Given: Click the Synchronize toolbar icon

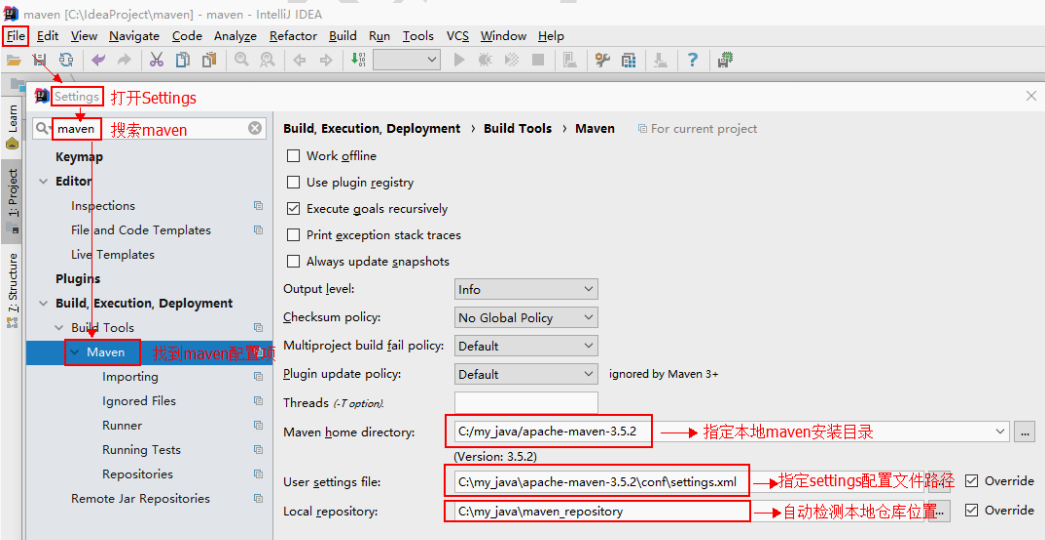Looking at the screenshot, I should [x=66, y=61].
